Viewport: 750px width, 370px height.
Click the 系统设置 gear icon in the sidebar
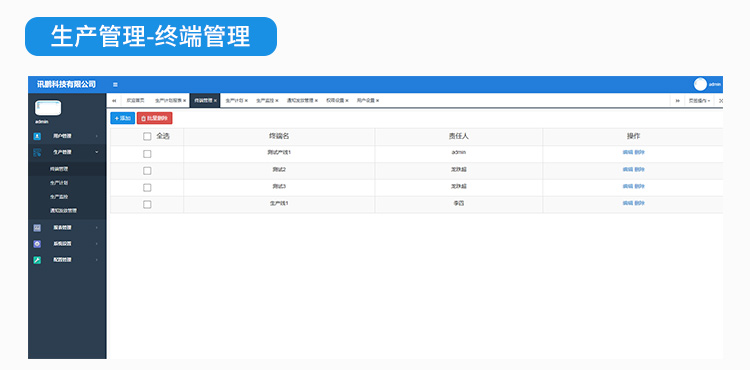pyautogui.click(x=37, y=244)
